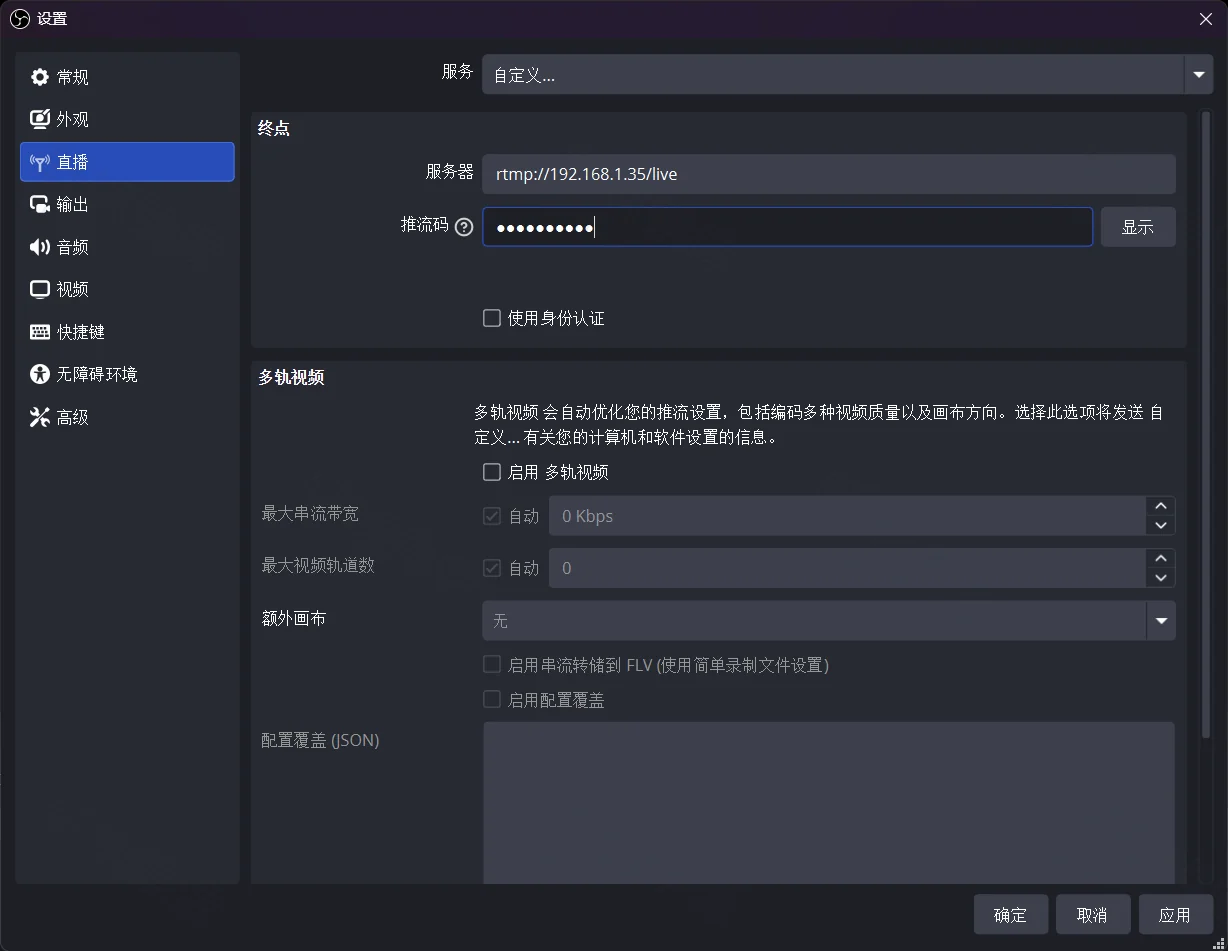Click into the 推流码 password field

point(787,227)
